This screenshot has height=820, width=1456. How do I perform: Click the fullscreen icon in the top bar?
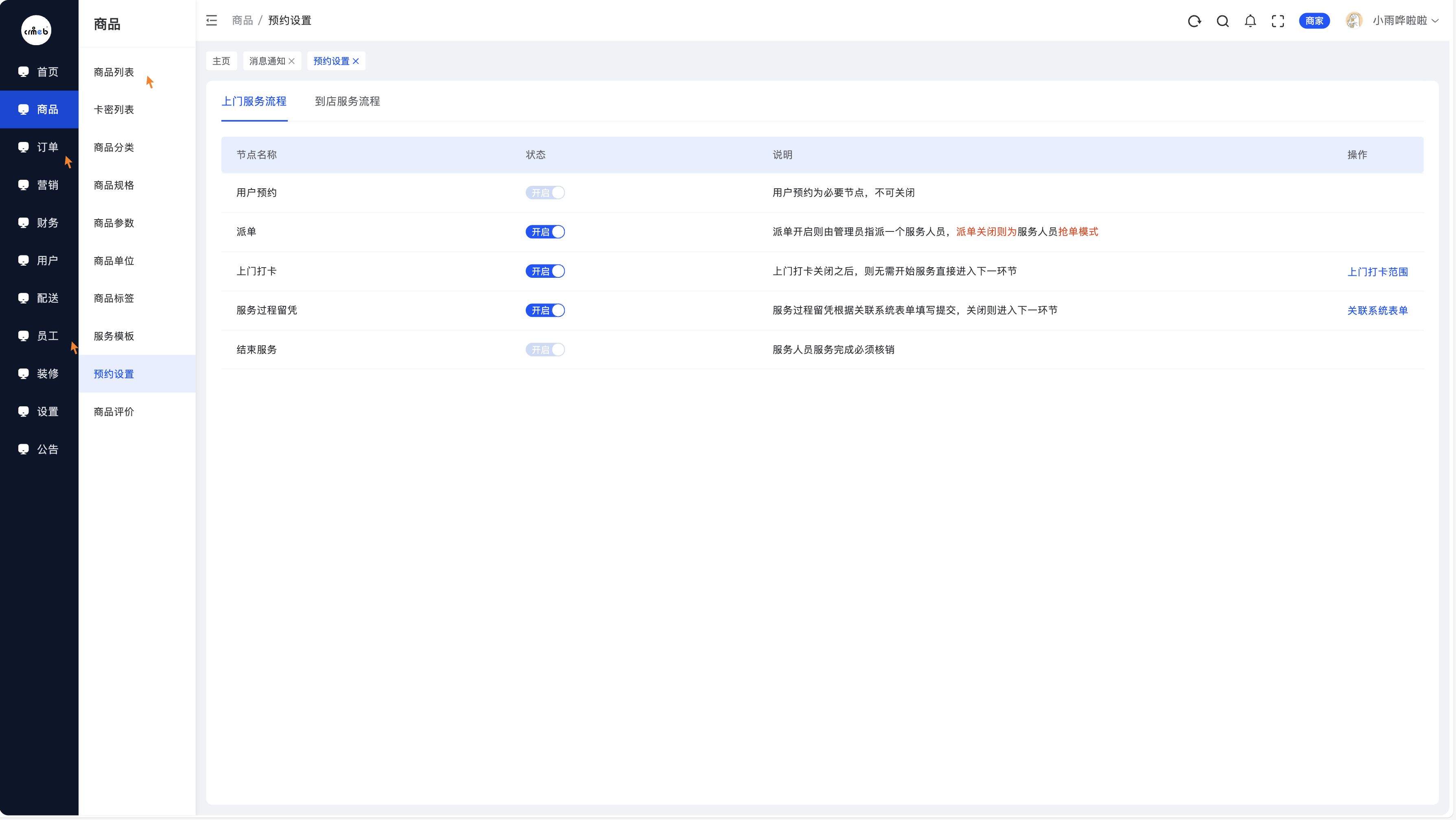point(1278,20)
